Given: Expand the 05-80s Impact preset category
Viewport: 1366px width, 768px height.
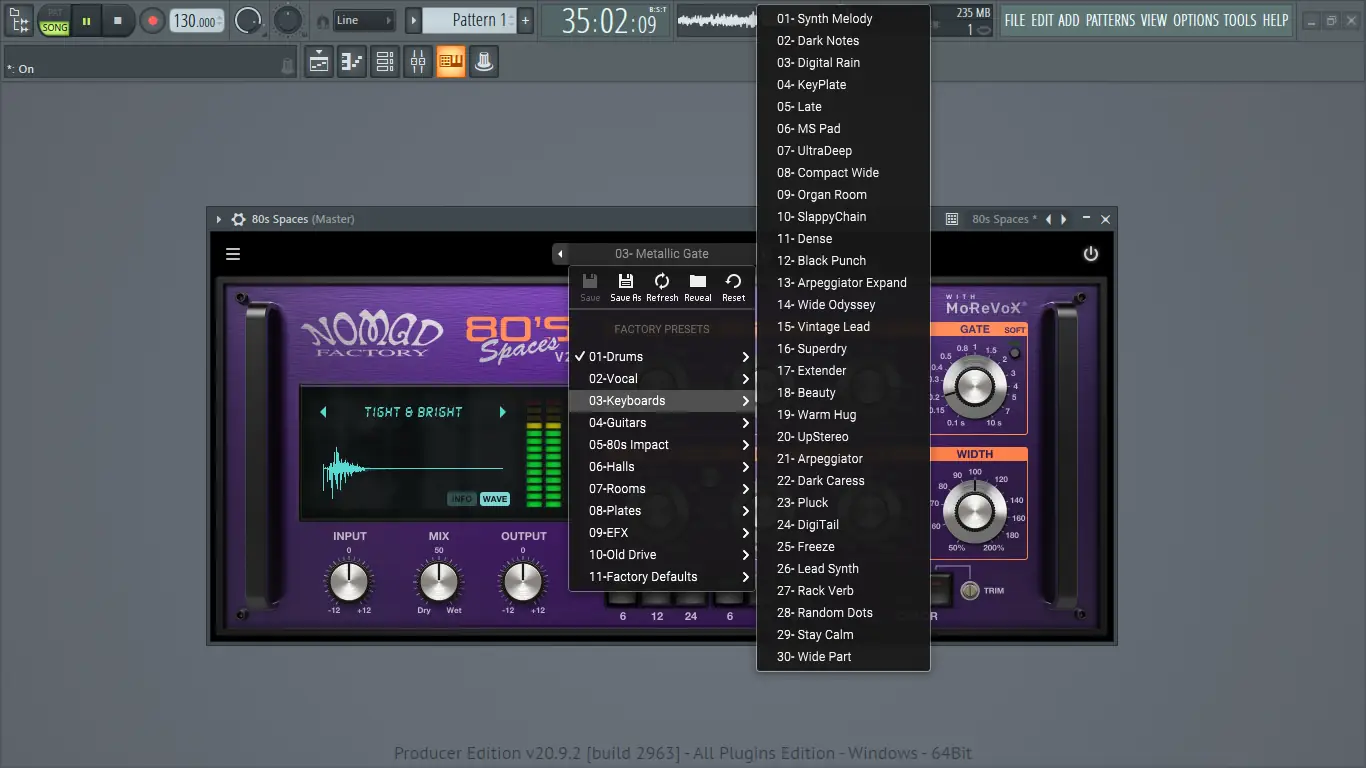Looking at the screenshot, I should [x=662, y=445].
